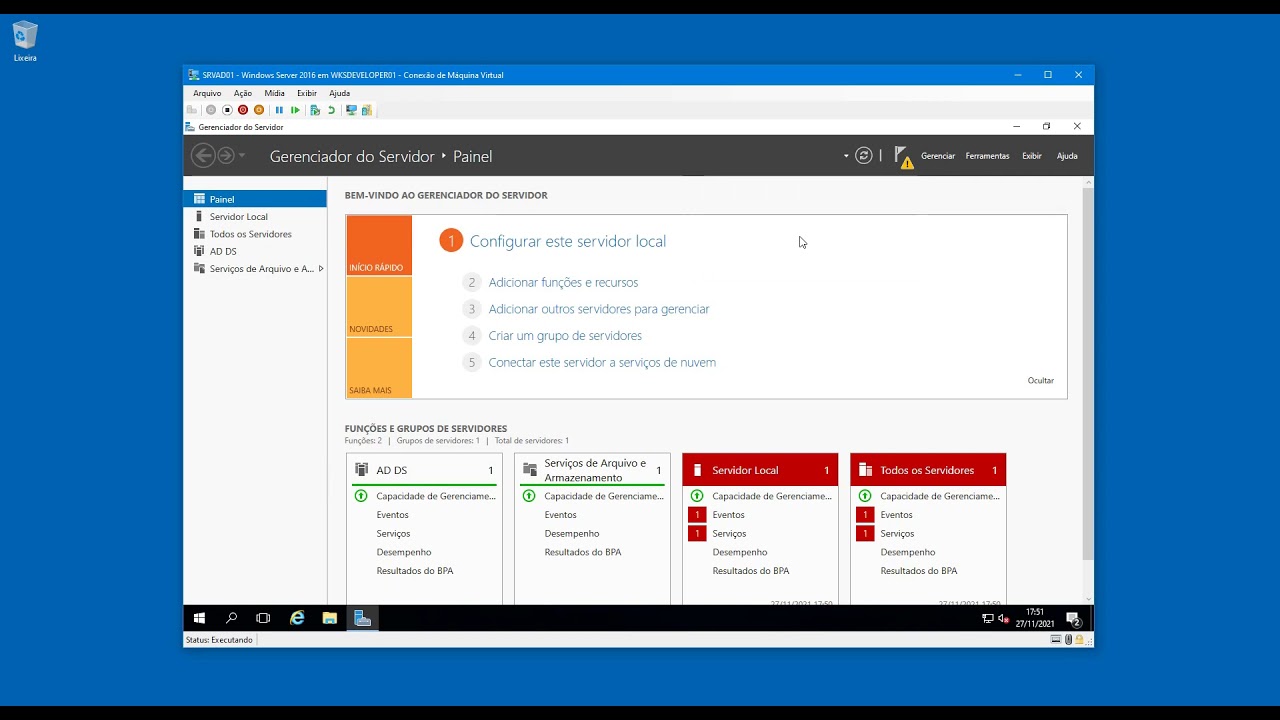Click Adicionar outros servidores para gerenciar
Image resolution: width=1280 pixels, height=720 pixels.
599,309
